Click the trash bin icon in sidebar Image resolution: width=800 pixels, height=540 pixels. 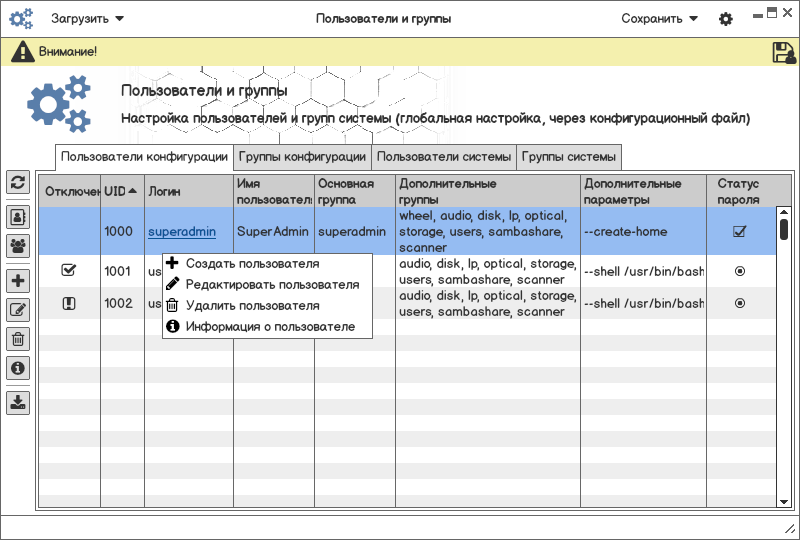[18, 339]
